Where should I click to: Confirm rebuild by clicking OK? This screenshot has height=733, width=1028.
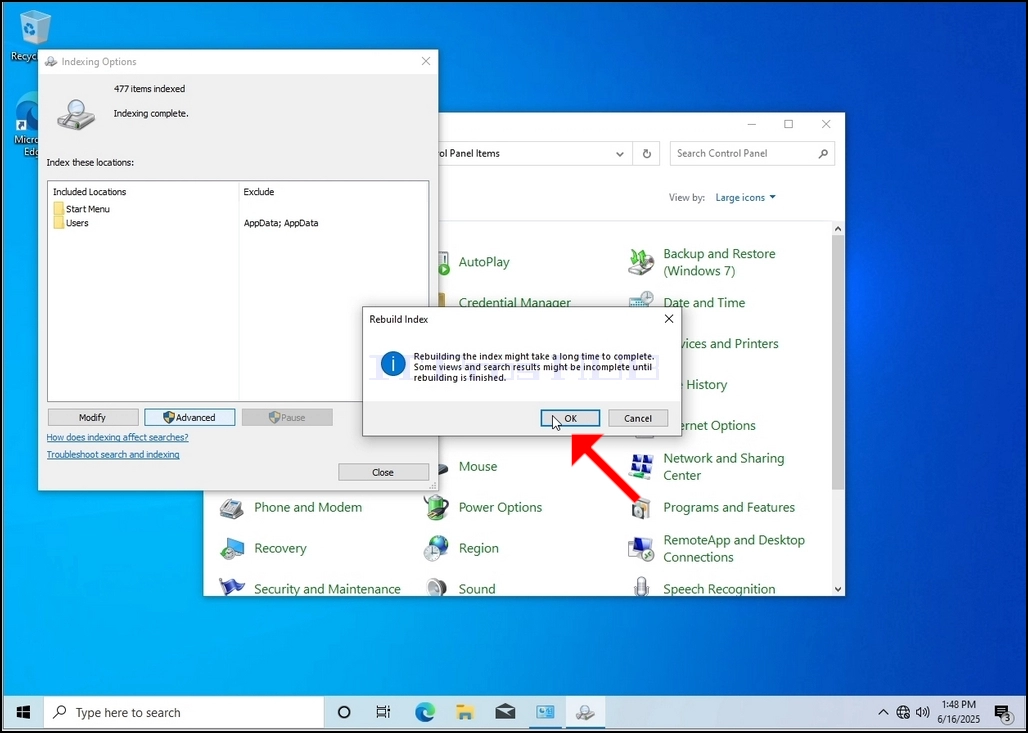pyautogui.click(x=570, y=418)
